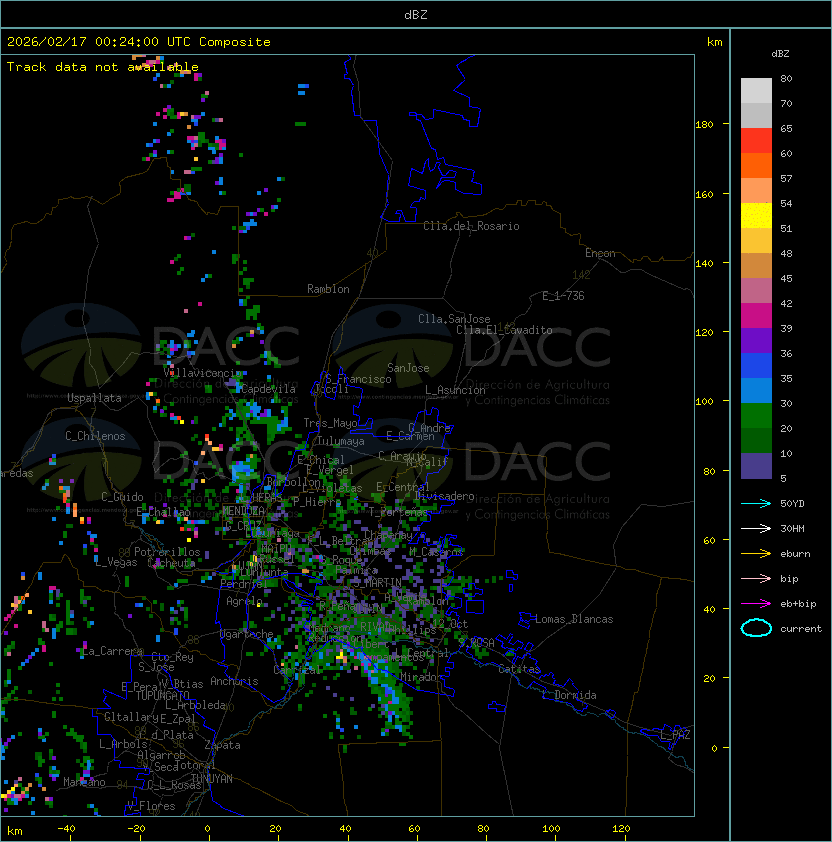Select the light gray 70–80 dBZ swatch

point(756,91)
